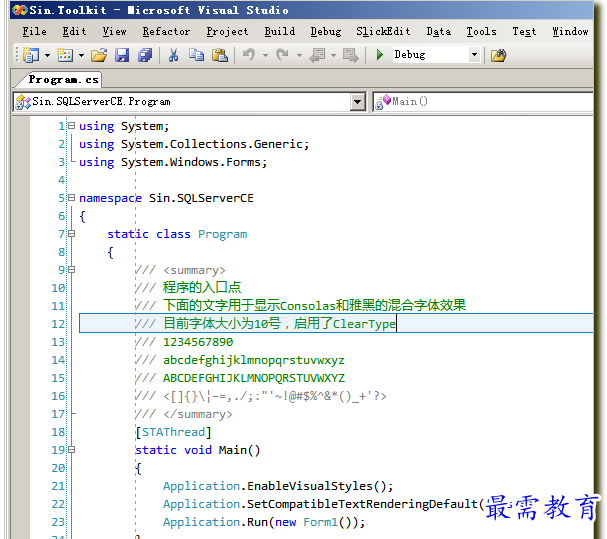The width and height of the screenshot is (607, 539).
Task: Click 'namespace' keyword on line 5
Action: coord(110,198)
